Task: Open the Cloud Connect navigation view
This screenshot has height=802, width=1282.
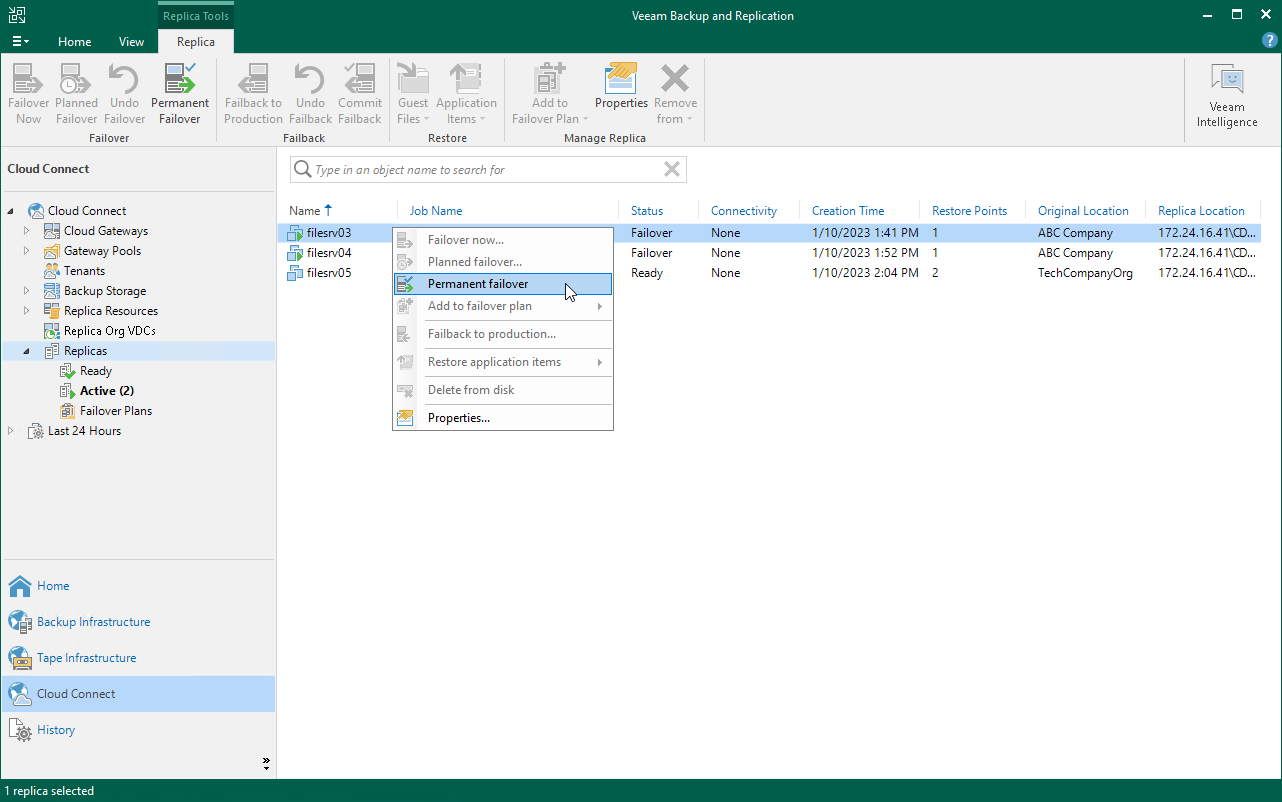Action: point(138,694)
